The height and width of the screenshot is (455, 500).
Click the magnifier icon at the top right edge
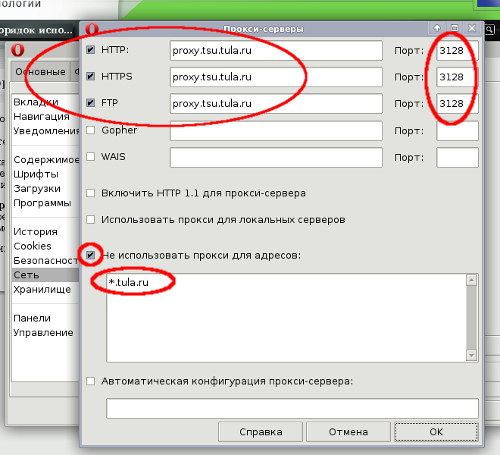[489, 30]
